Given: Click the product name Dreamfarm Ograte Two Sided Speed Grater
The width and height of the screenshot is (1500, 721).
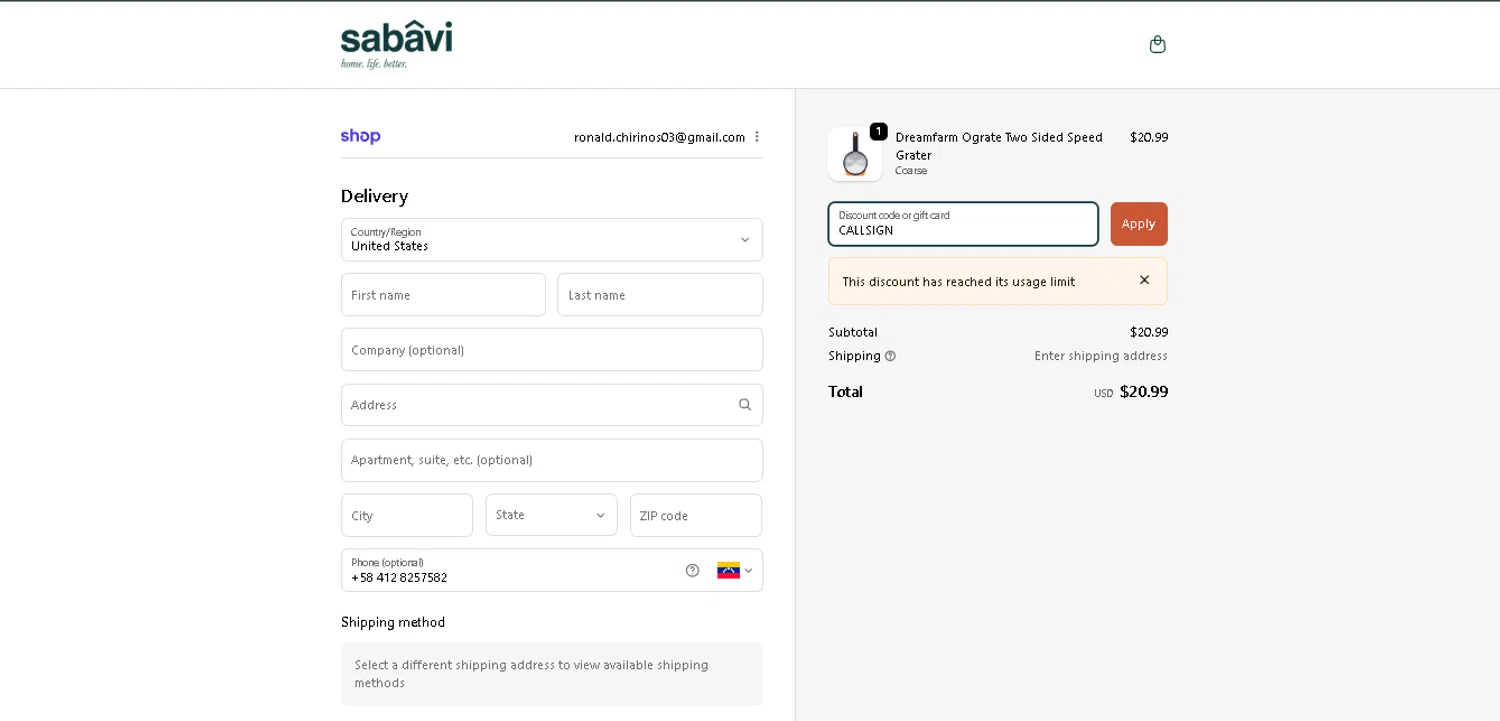Looking at the screenshot, I should tap(999, 146).
